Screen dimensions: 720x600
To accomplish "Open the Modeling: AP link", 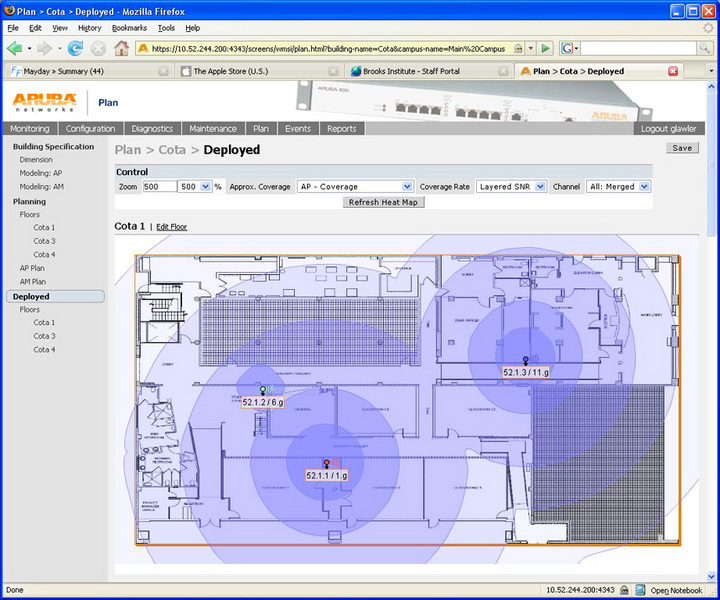I will click(x=41, y=173).
